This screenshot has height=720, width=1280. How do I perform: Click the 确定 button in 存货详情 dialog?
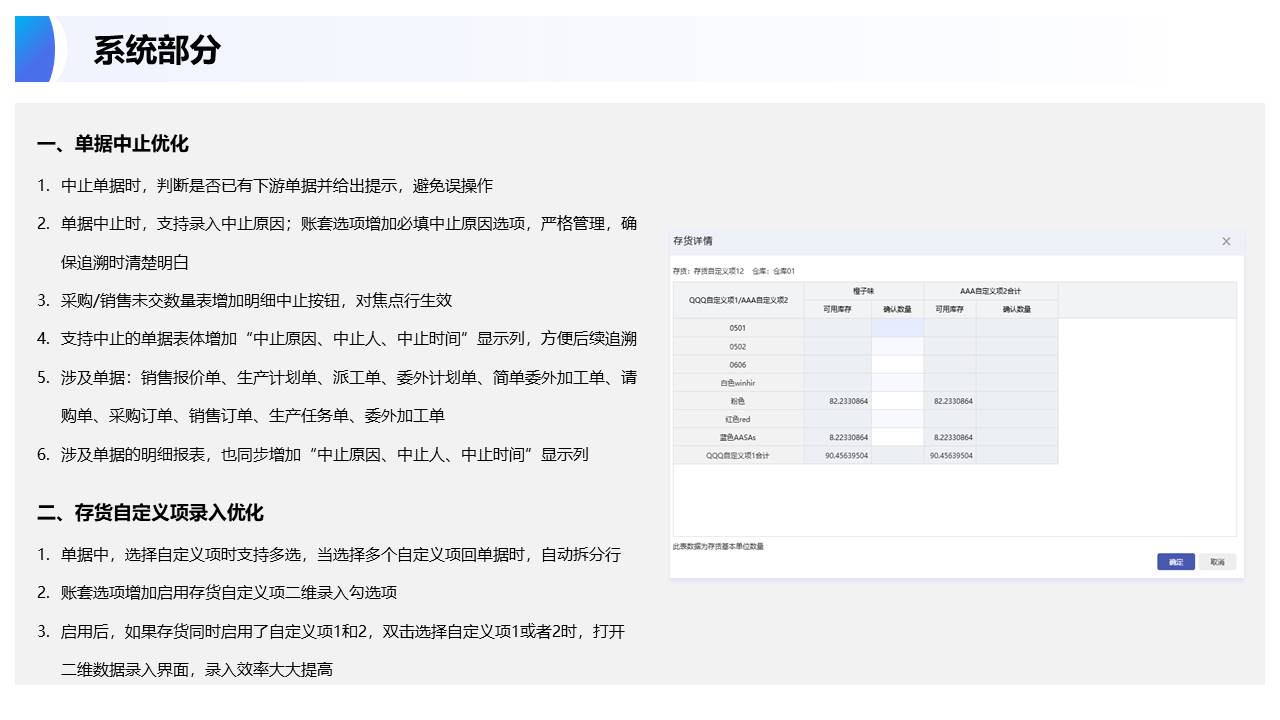pos(1176,562)
